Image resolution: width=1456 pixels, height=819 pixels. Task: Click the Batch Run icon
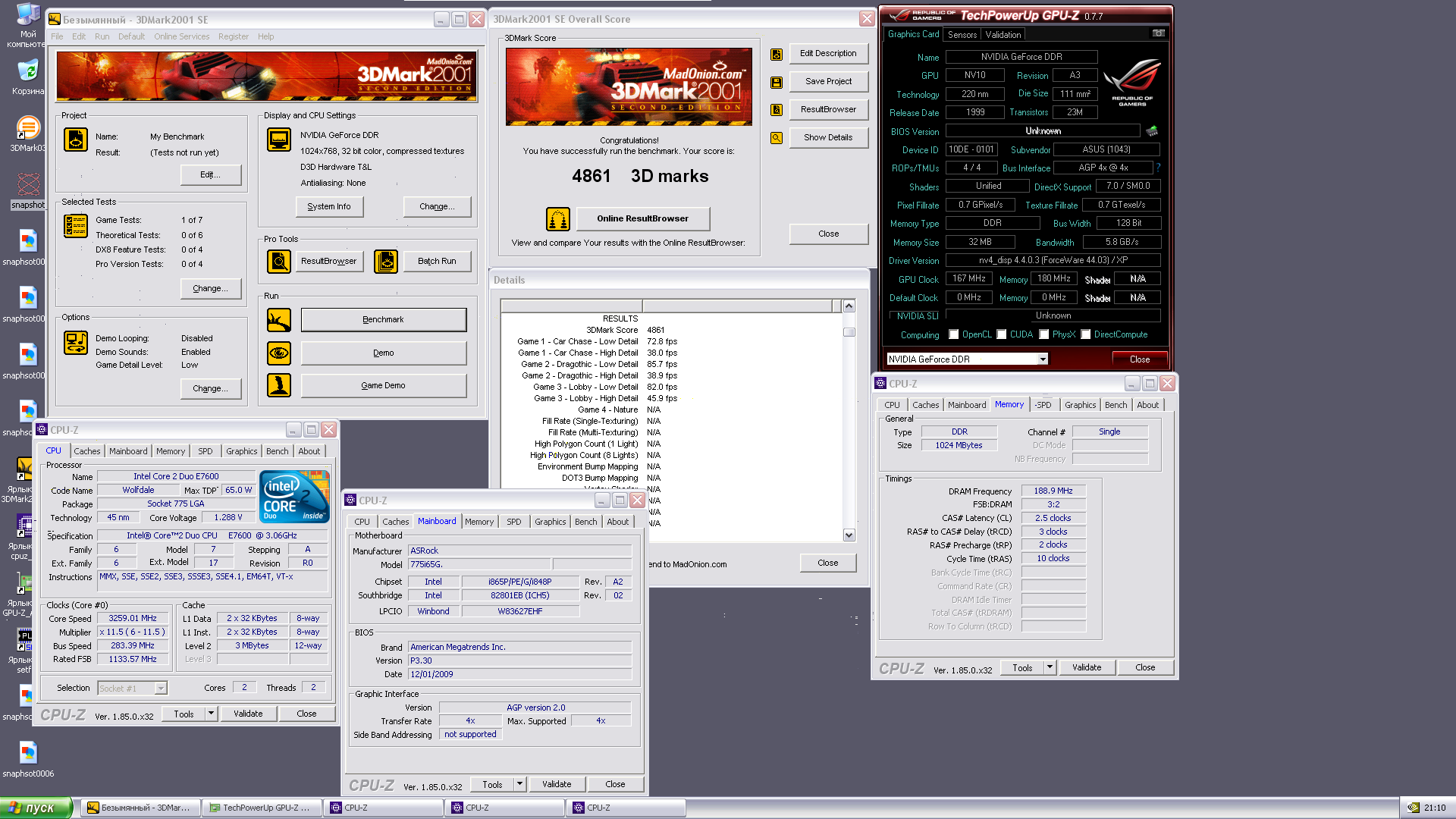pyautogui.click(x=386, y=261)
